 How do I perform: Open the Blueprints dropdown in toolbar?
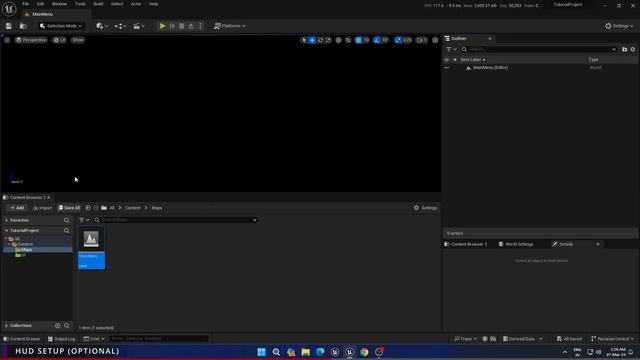(120, 26)
